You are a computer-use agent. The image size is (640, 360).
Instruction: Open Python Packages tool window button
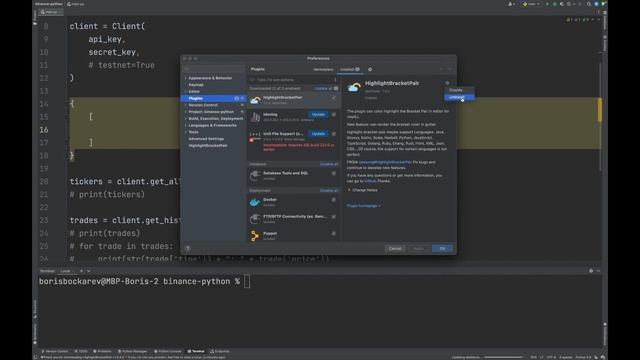tap(133, 351)
